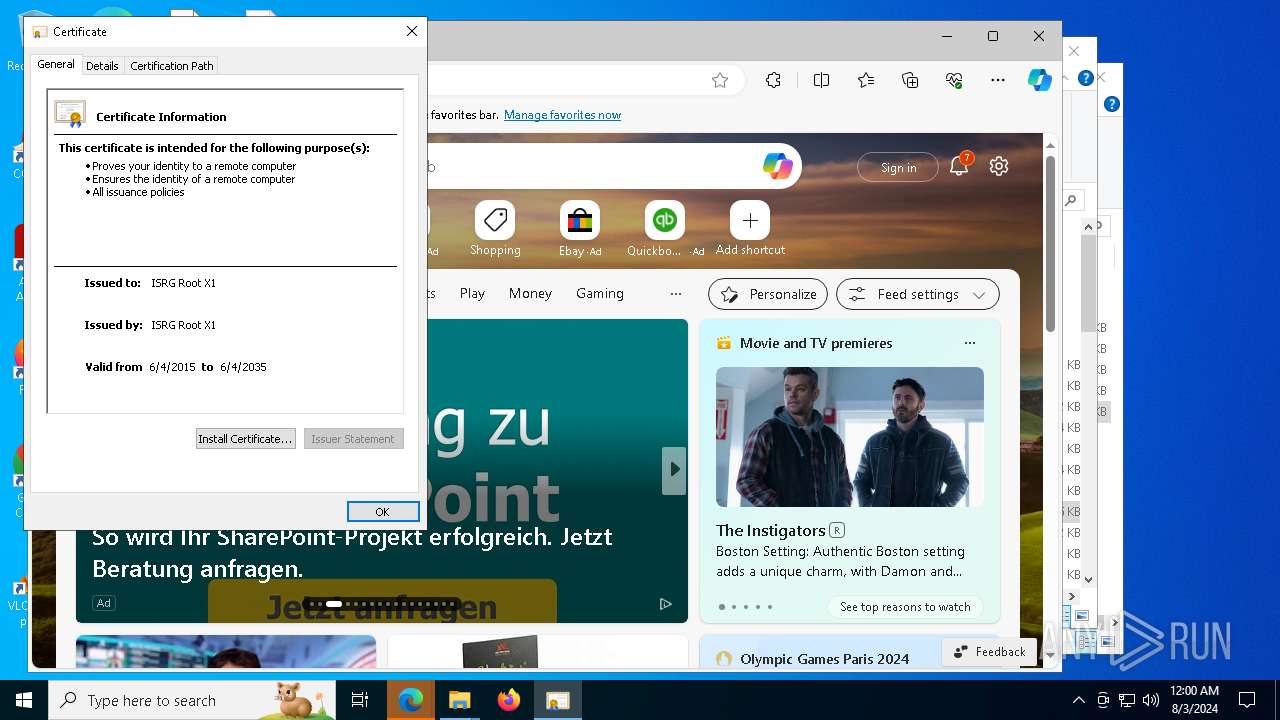
Task: Click the Edge page vertical scrollbar
Action: (1050, 245)
